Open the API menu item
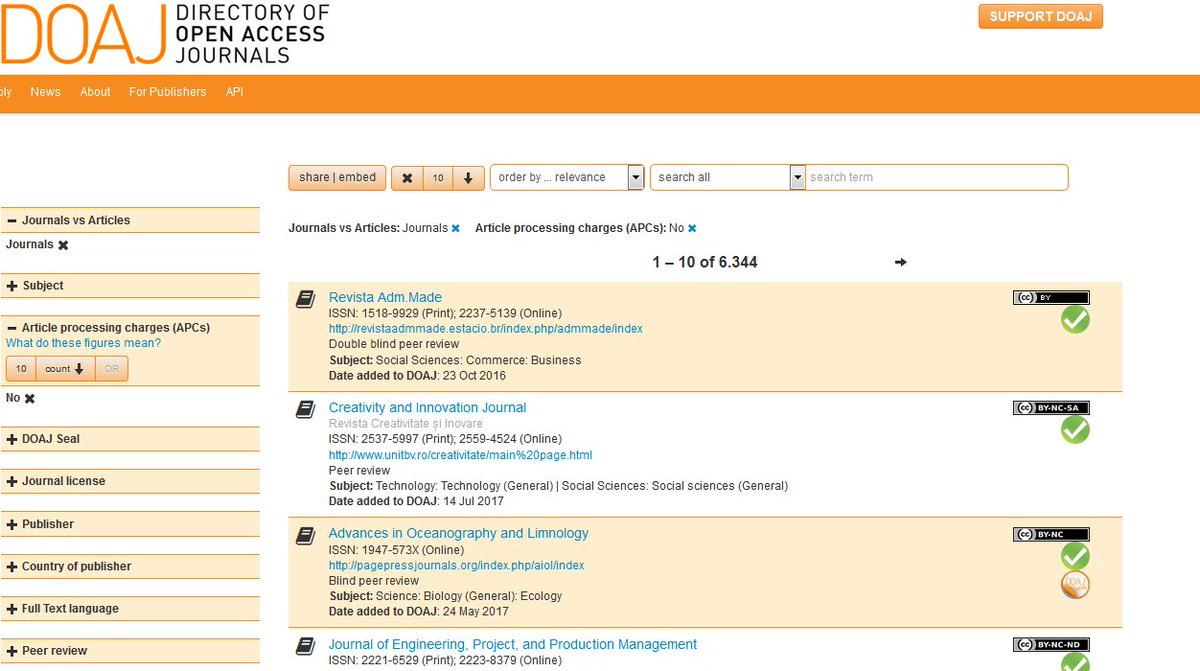The width and height of the screenshot is (1200, 671). click(234, 91)
